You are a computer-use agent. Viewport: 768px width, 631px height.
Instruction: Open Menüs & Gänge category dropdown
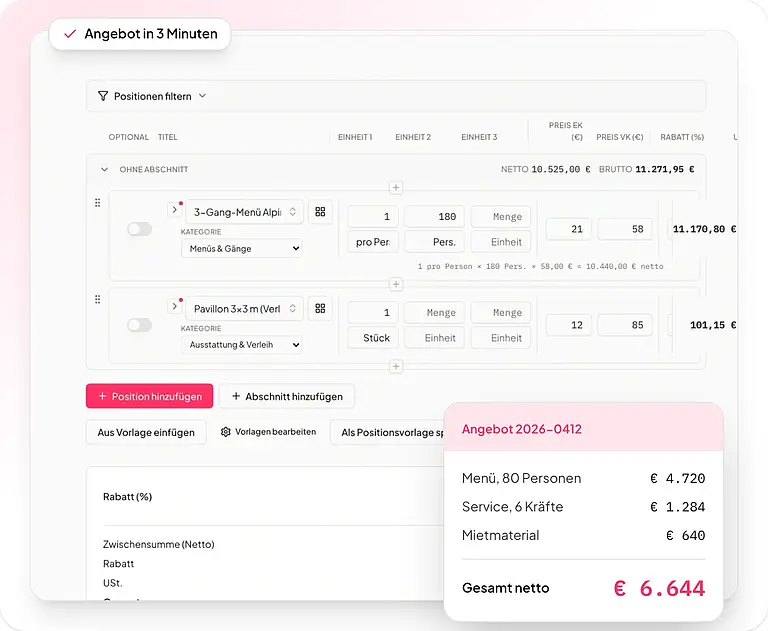(x=241, y=248)
